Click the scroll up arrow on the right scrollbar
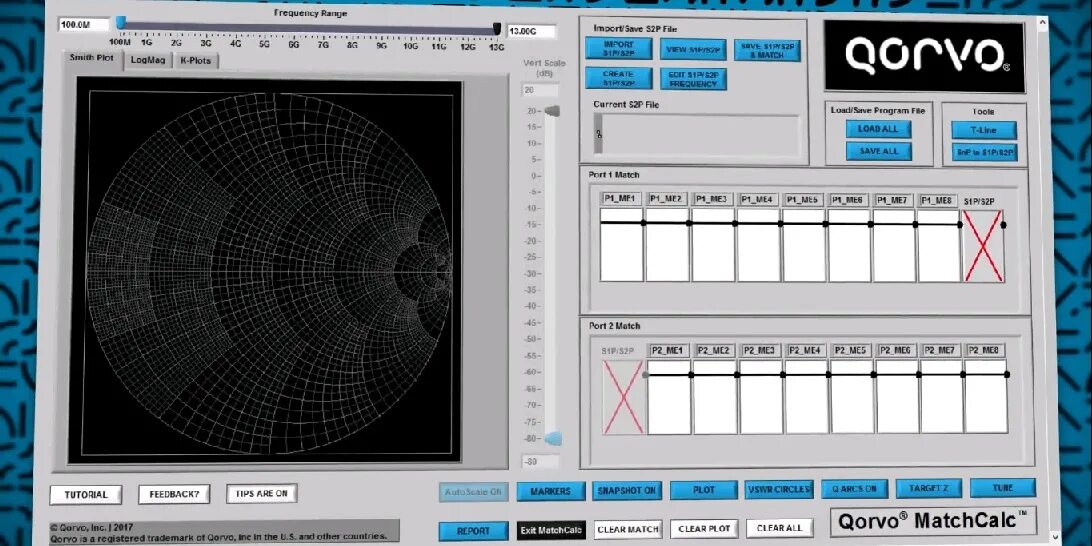Viewport: 1092px width, 546px height. tap(1042, 23)
